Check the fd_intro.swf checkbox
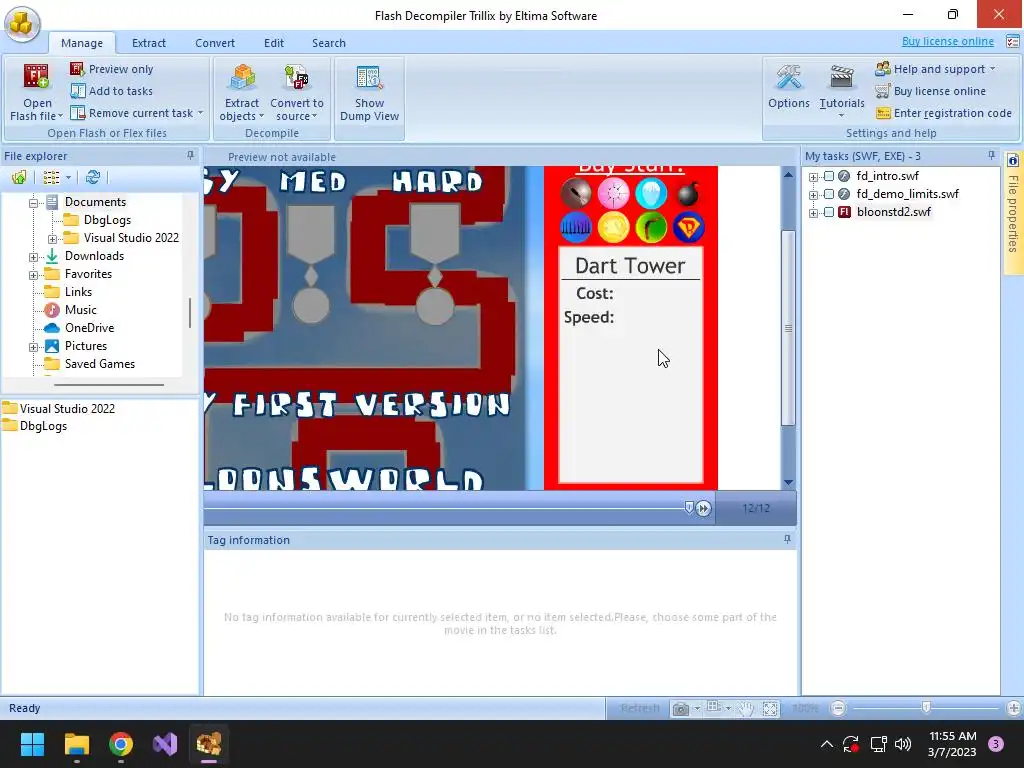The image size is (1024, 768). point(829,176)
